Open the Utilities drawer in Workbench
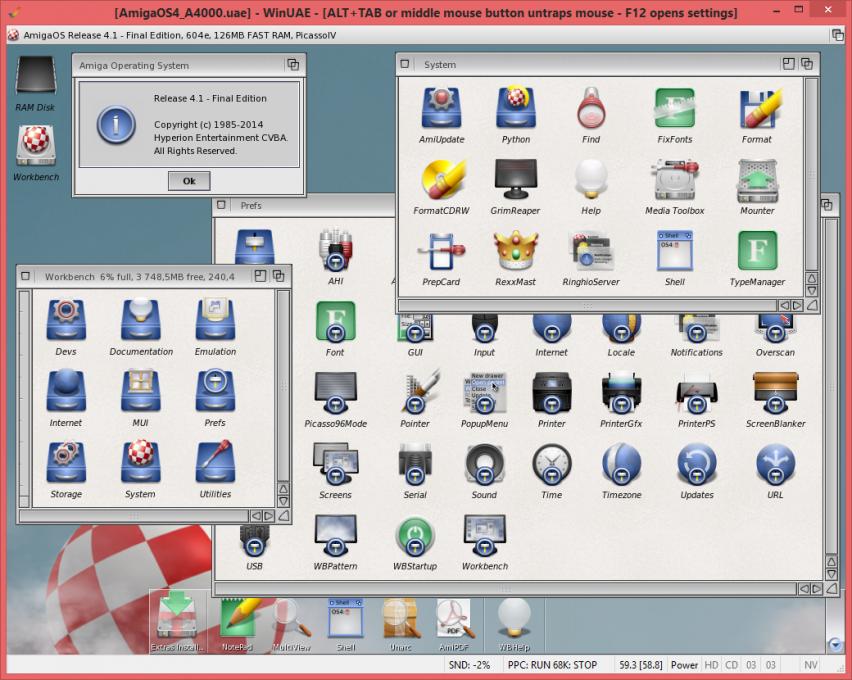Image resolution: width=852 pixels, height=680 pixels. pos(215,465)
